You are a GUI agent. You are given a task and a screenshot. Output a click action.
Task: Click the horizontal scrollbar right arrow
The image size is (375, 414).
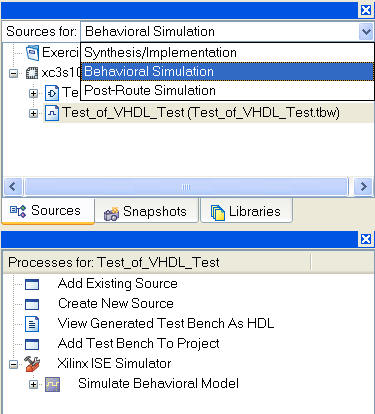coord(363,186)
